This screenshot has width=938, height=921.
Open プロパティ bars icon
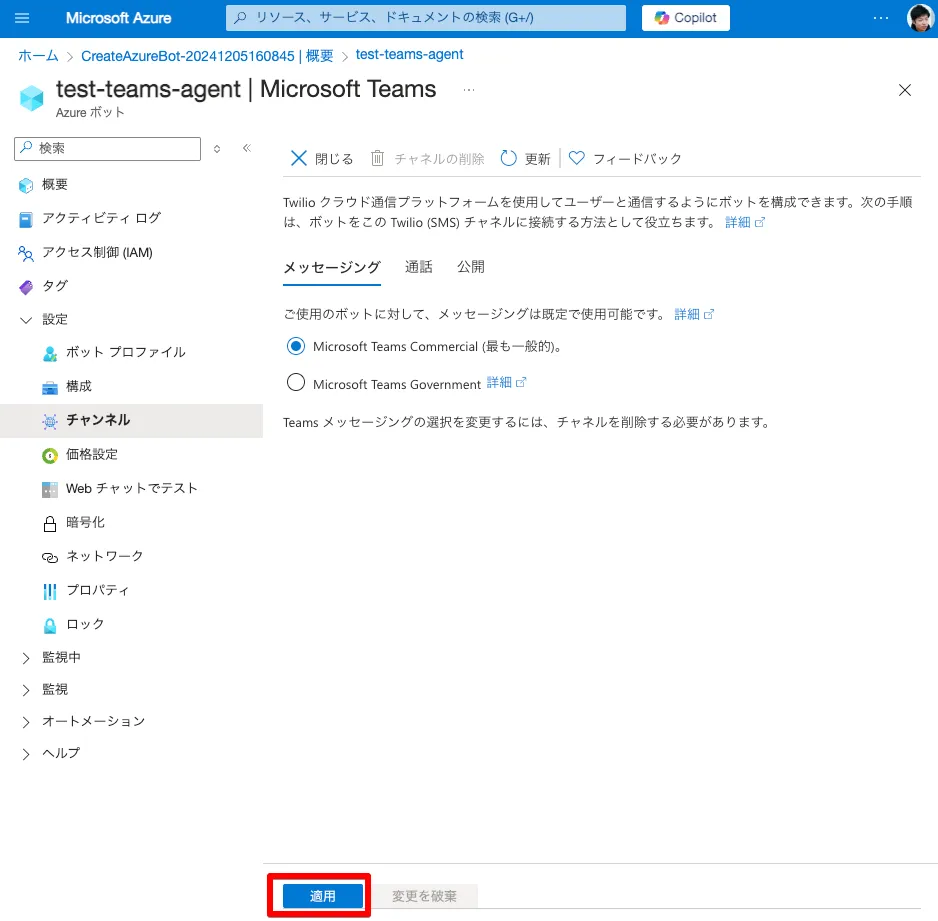tap(50, 591)
